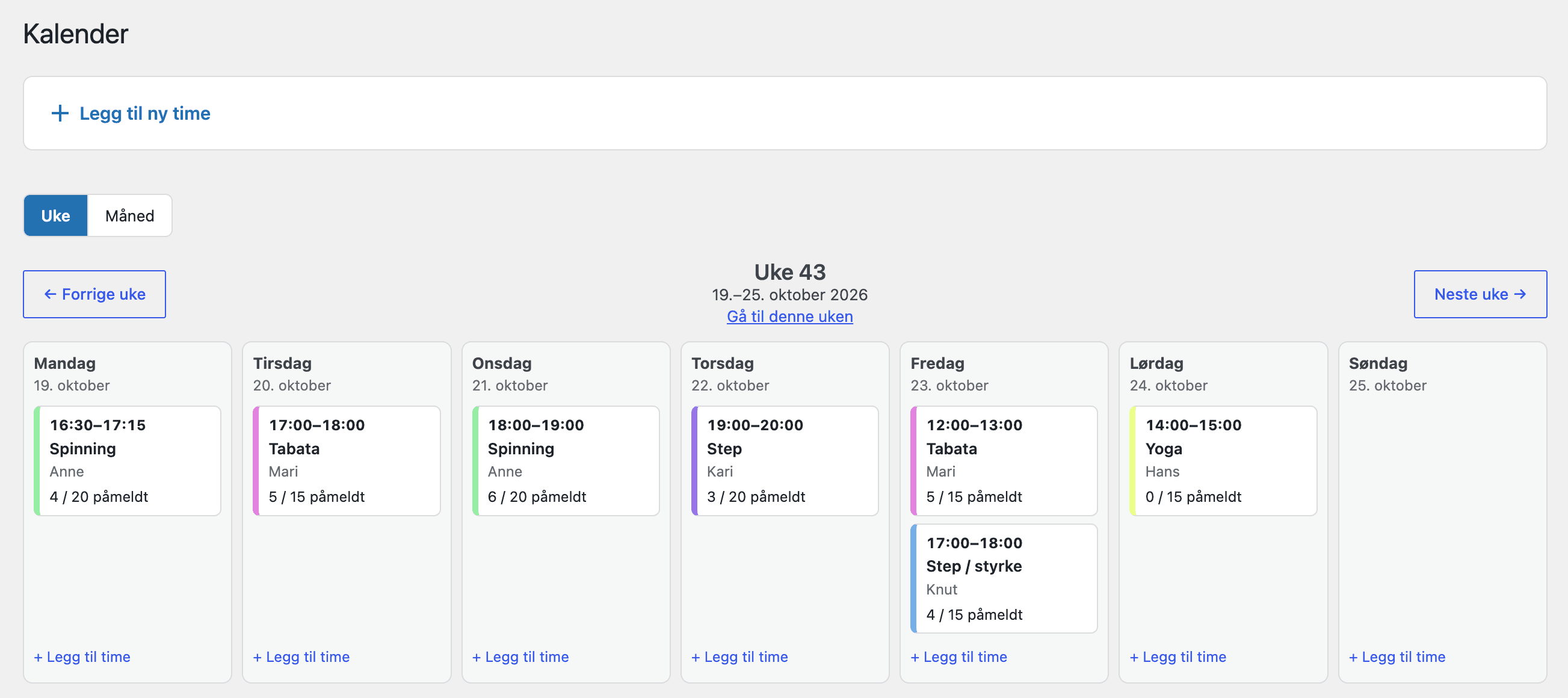Open Saturday's 14:00–15:00 Yoga class
Viewport: 1568px width, 698px height.
pos(1223,461)
